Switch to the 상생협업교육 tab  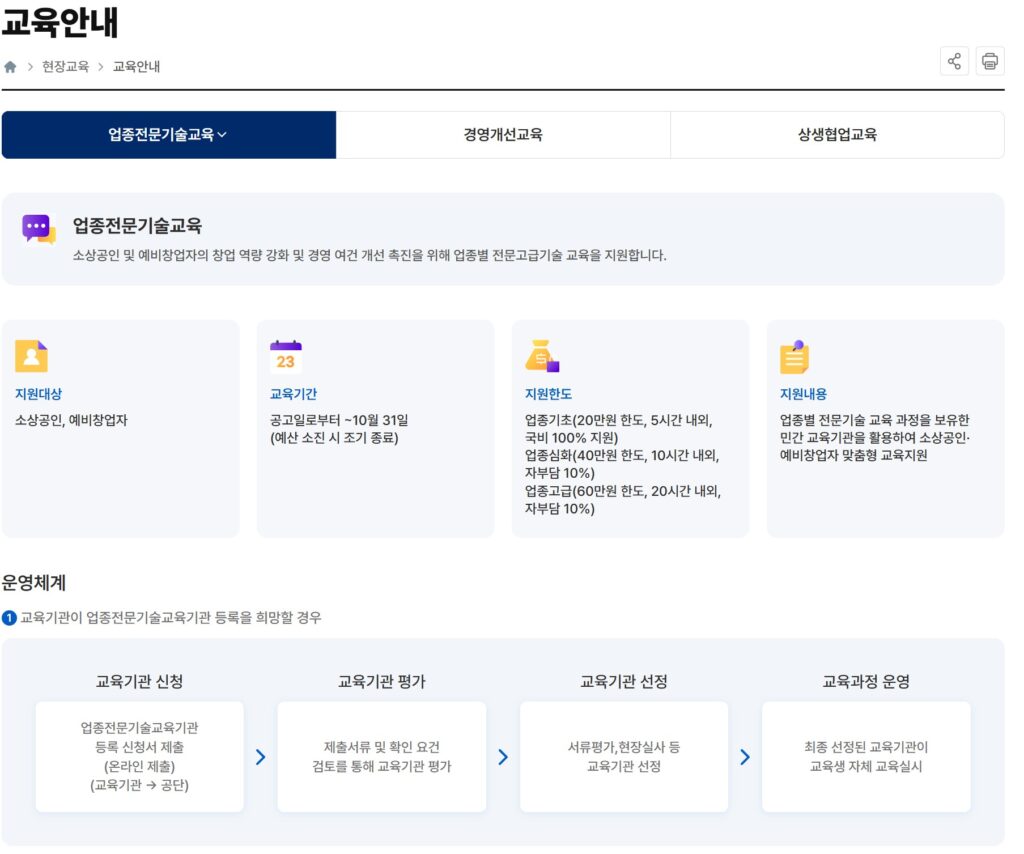pyautogui.click(x=837, y=134)
